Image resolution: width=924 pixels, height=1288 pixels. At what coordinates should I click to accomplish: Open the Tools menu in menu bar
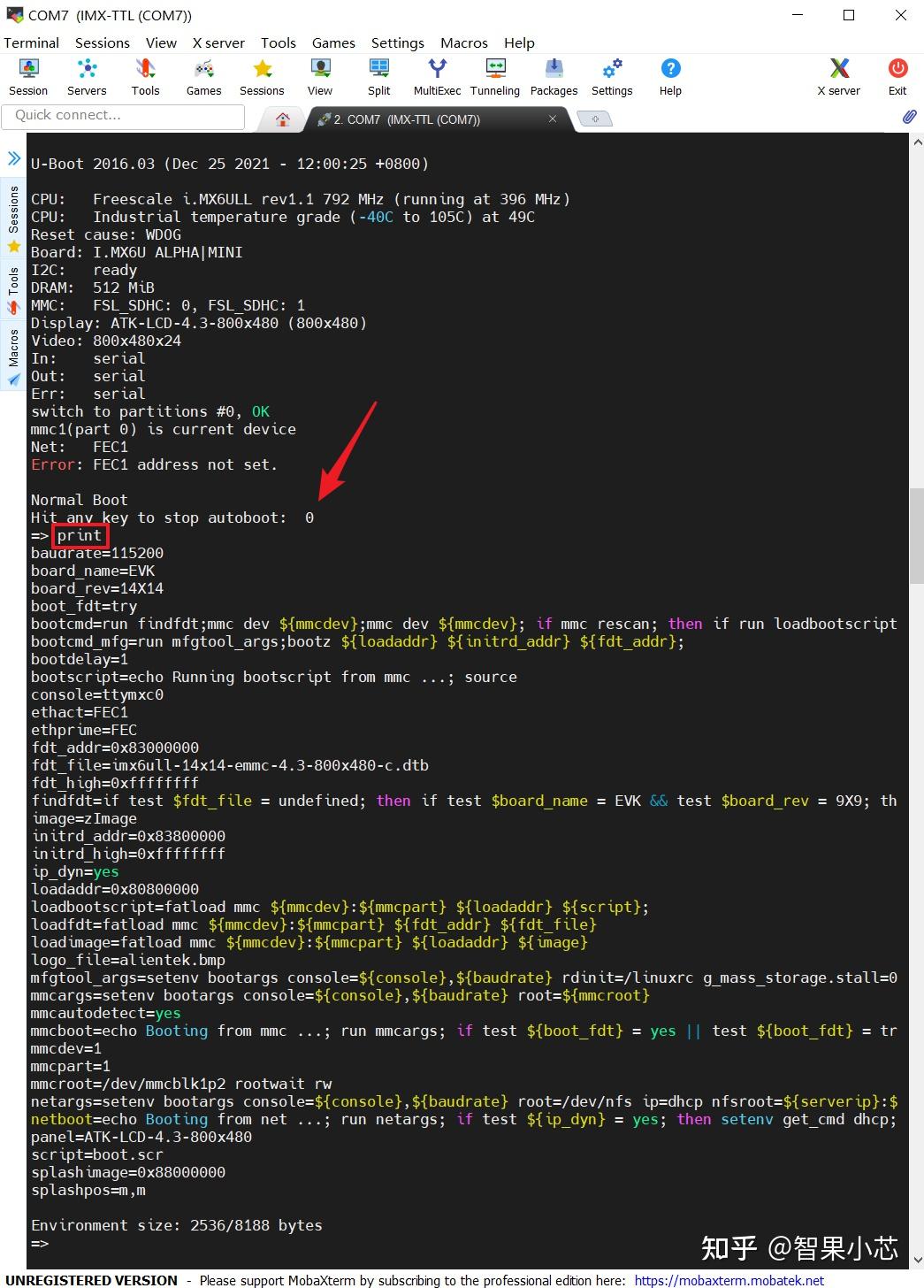278,42
